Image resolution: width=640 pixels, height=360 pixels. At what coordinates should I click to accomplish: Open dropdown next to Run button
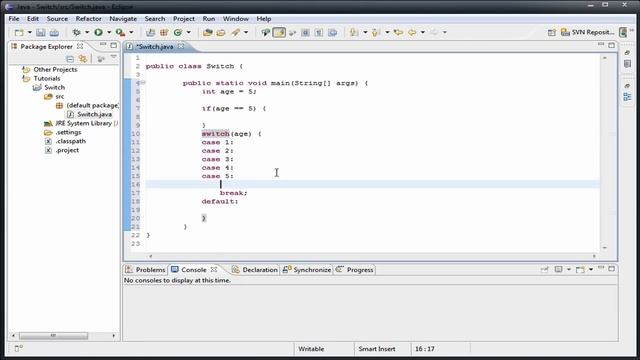click(109, 32)
